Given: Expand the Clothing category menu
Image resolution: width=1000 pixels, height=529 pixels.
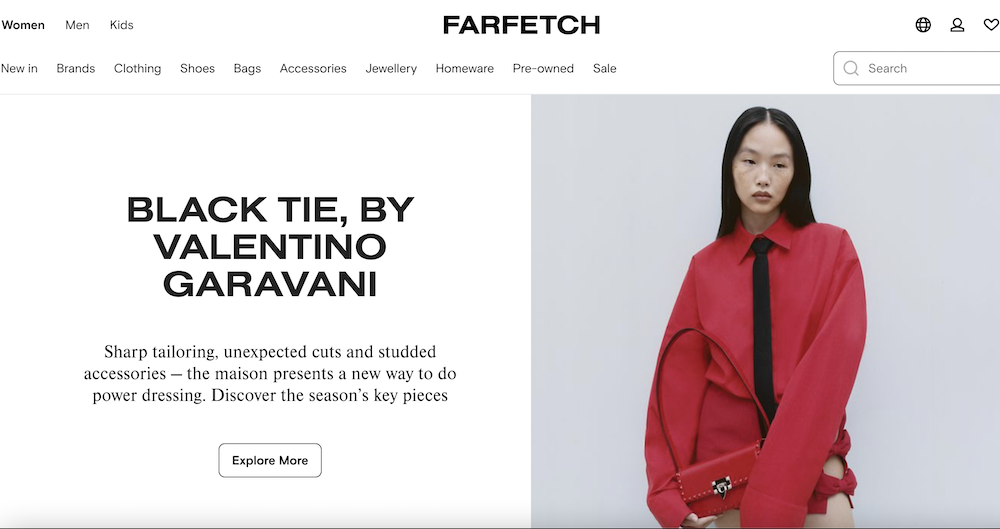Looking at the screenshot, I should click(x=138, y=68).
